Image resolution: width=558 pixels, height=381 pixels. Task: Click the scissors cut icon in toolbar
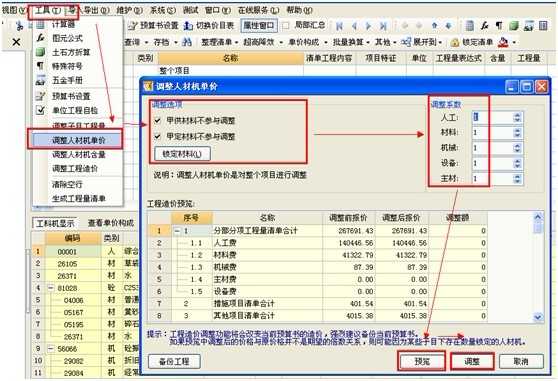coord(20,26)
